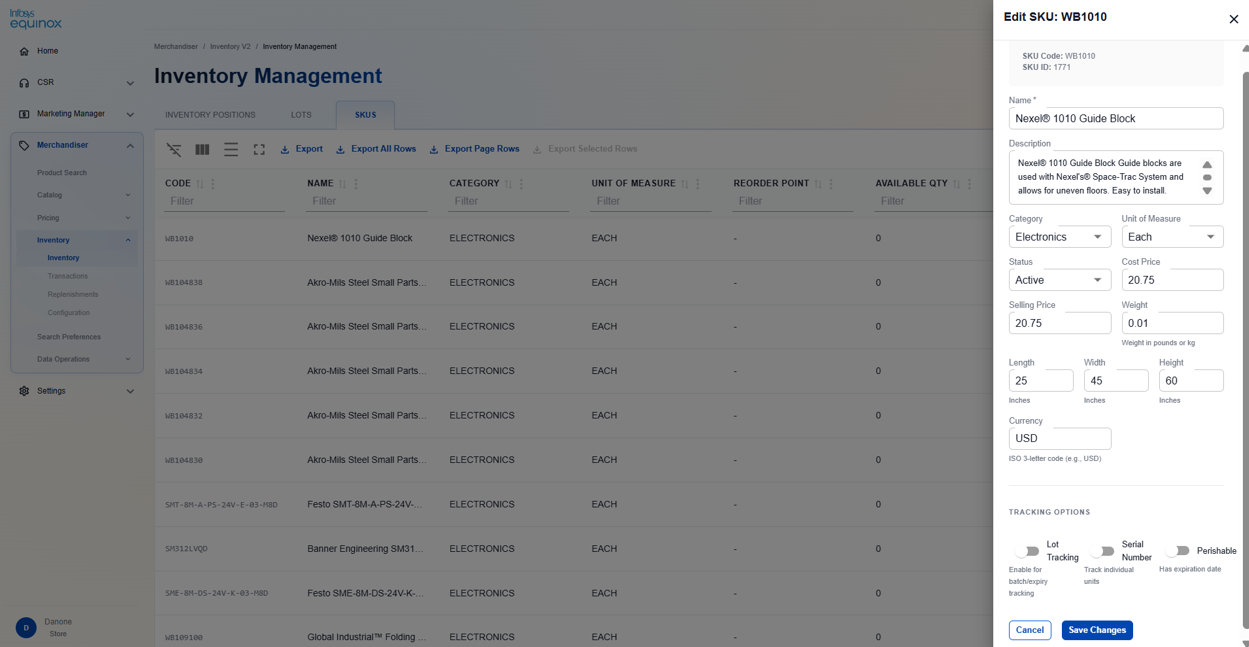Click sort icon for CATEGORY column
The width and height of the screenshot is (1249, 647).
click(508, 184)
